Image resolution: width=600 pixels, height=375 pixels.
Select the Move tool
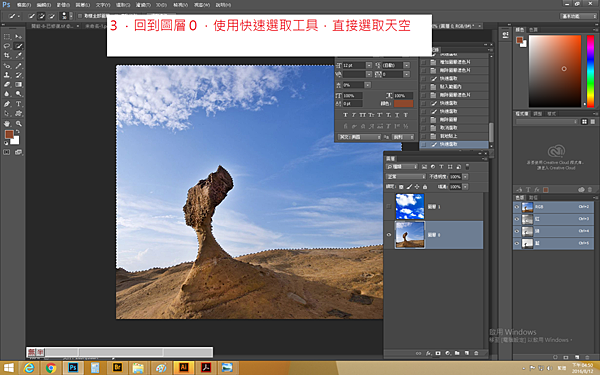pyautogui.click(x=18, y=36)
